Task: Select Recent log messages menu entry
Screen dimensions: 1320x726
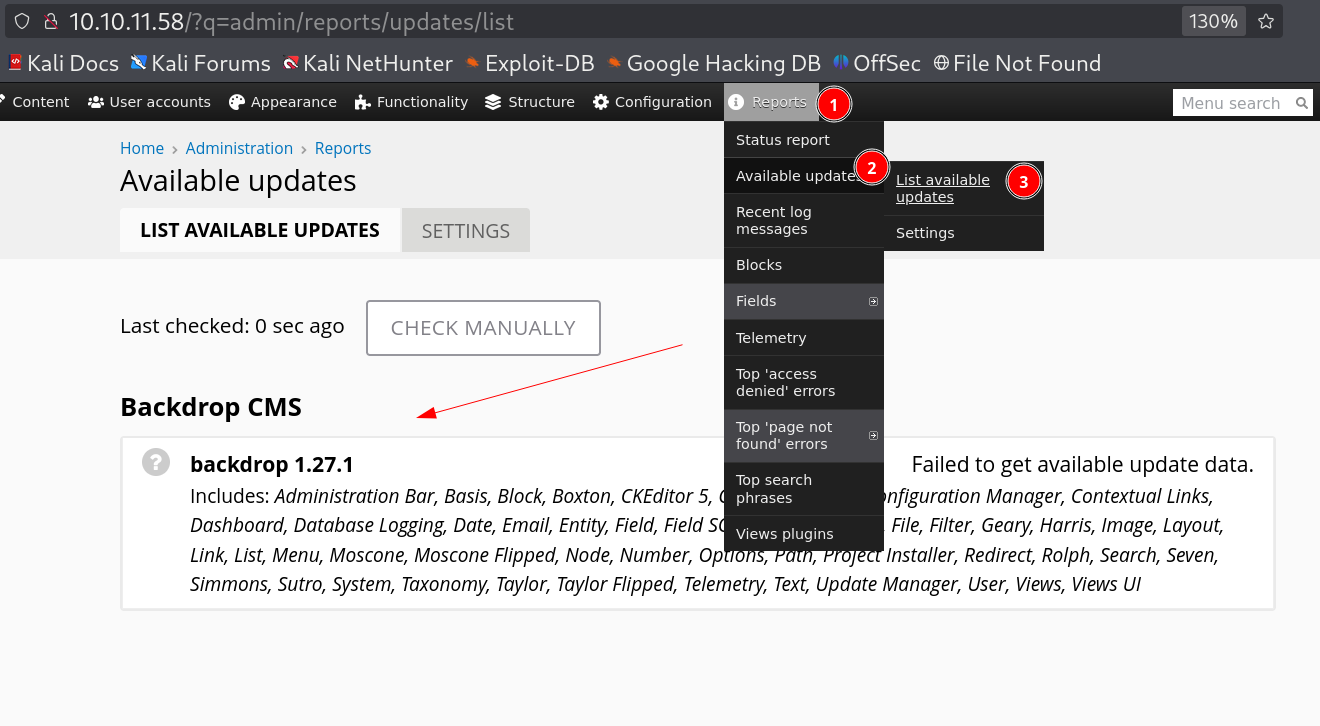Action: point(804,221)
